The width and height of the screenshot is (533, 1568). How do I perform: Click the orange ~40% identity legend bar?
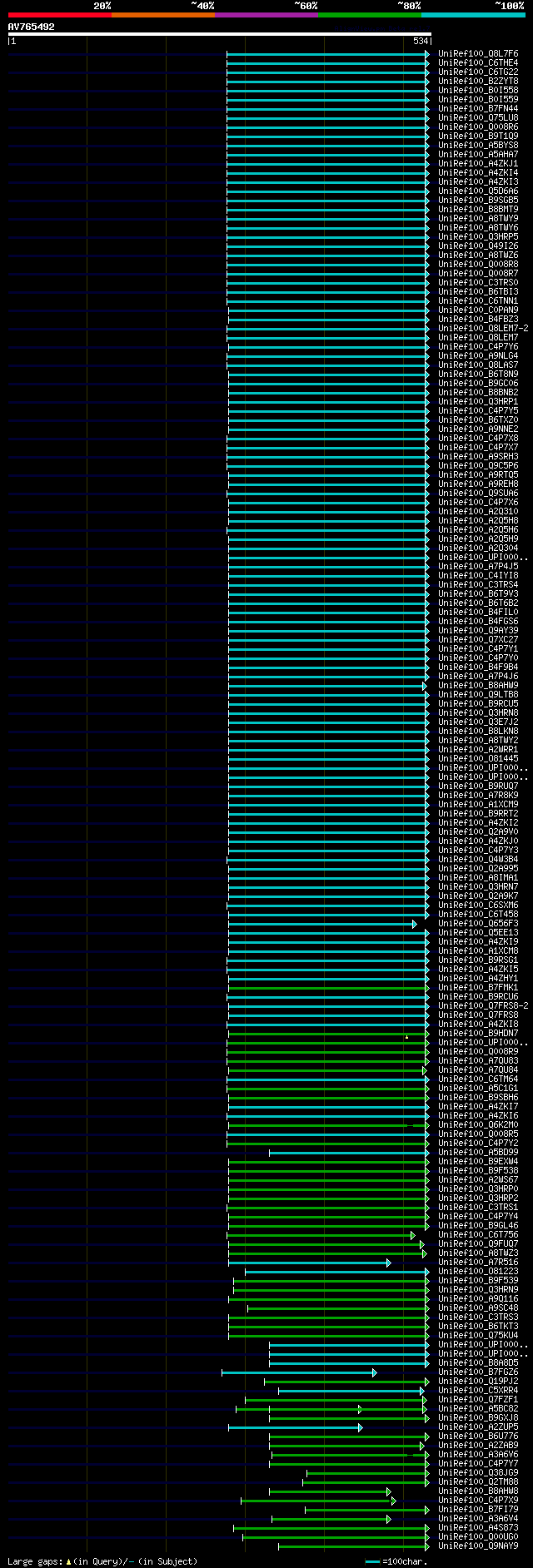coord(163,15)
